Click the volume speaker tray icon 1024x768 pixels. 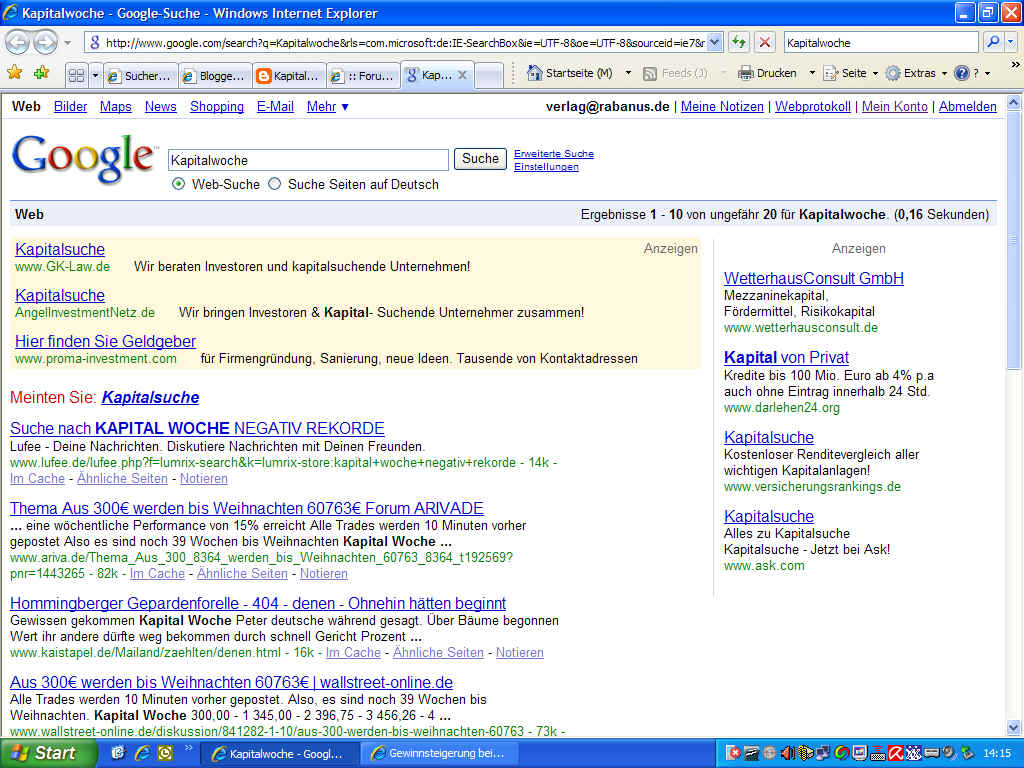pos(788,753)
